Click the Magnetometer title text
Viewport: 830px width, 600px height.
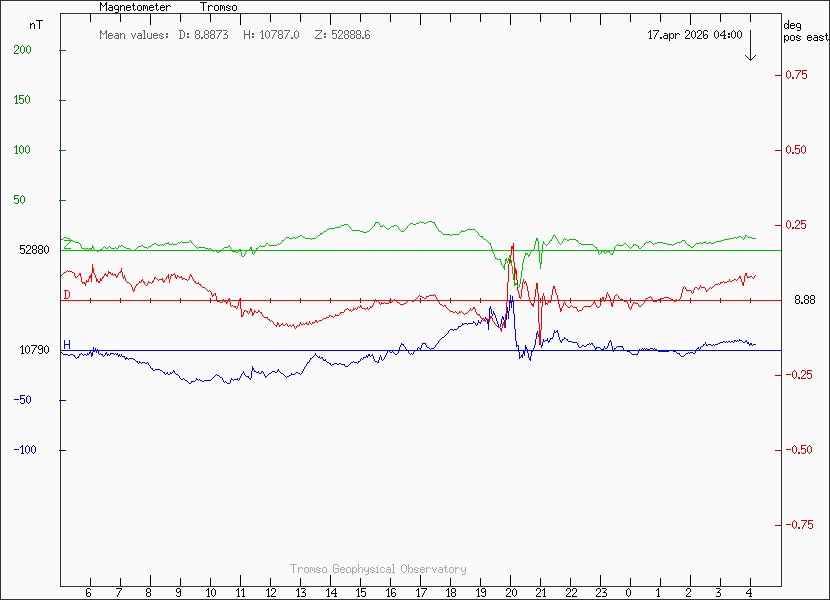coord(135,7)
